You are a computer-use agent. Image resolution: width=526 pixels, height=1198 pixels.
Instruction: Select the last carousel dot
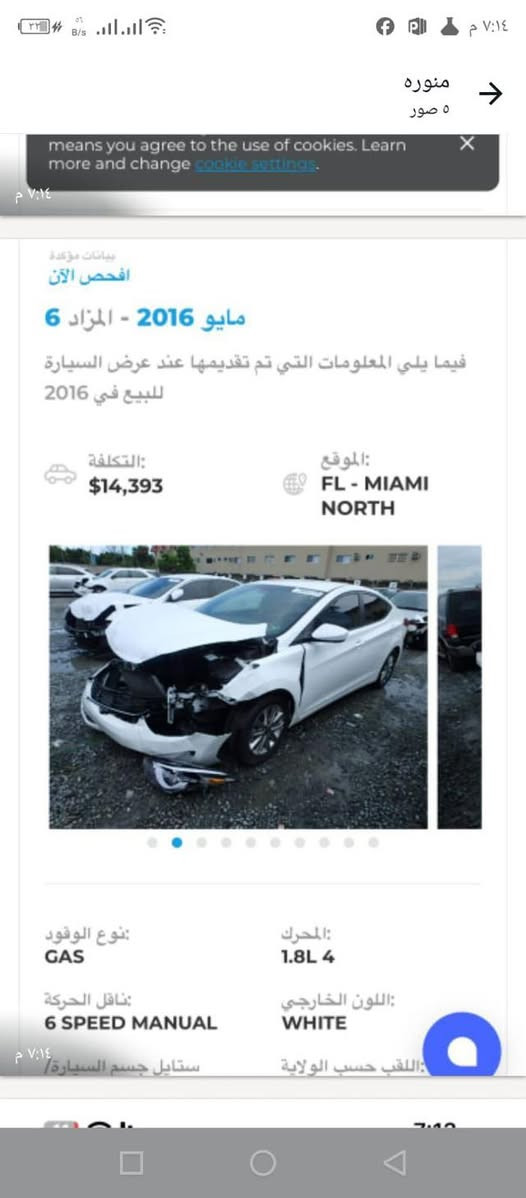373,843
